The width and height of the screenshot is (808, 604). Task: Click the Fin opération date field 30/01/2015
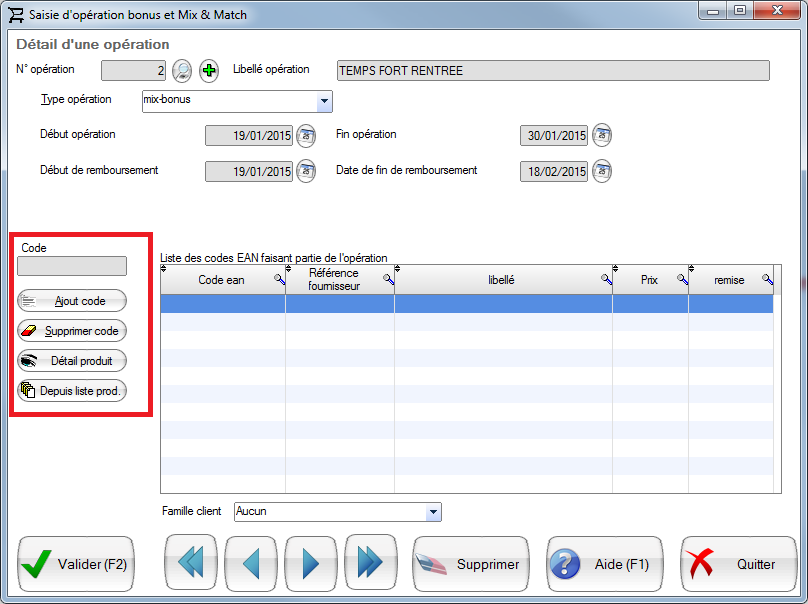pyautogui.click(x=554, y=136)
